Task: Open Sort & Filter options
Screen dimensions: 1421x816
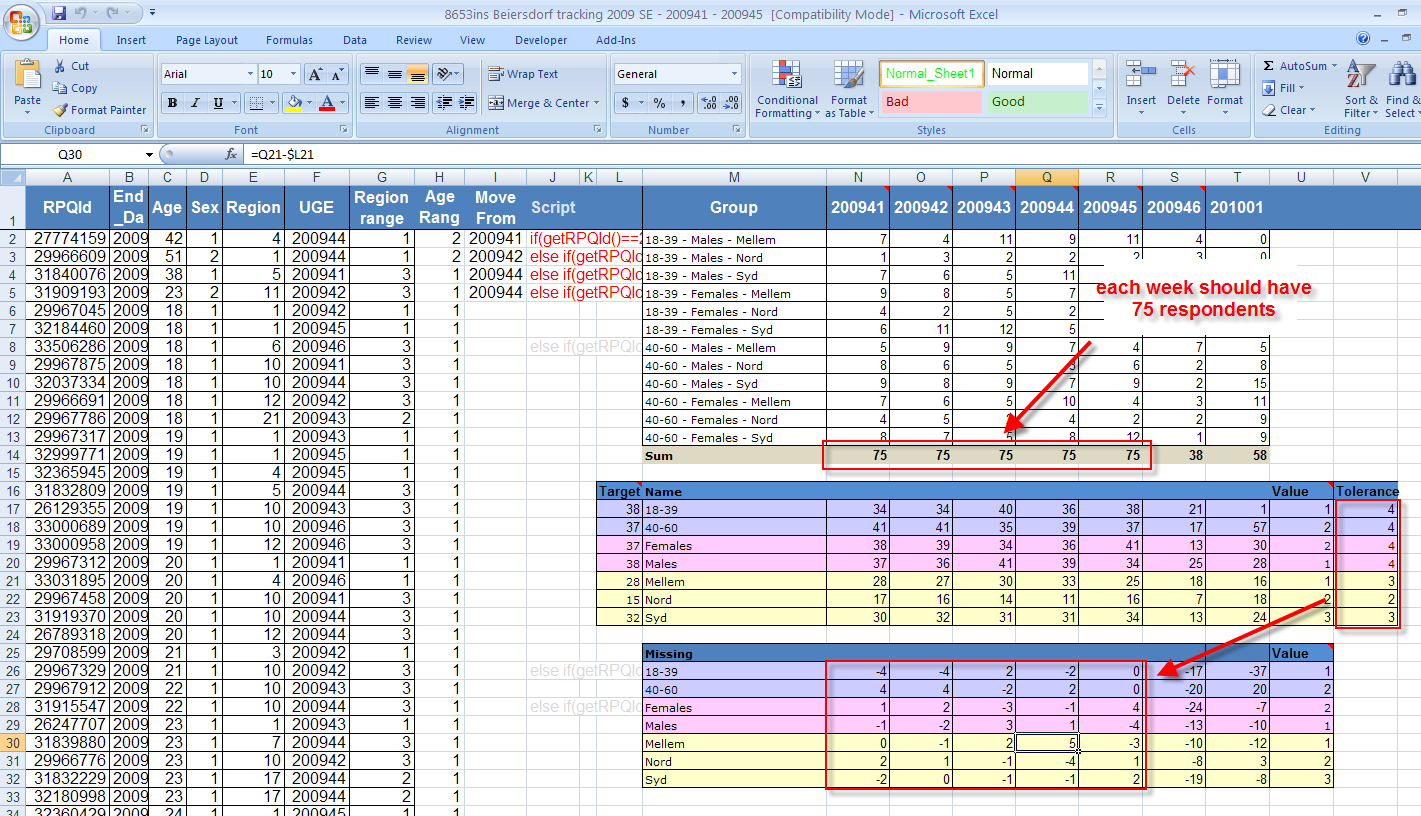Action: (1361, 88)
